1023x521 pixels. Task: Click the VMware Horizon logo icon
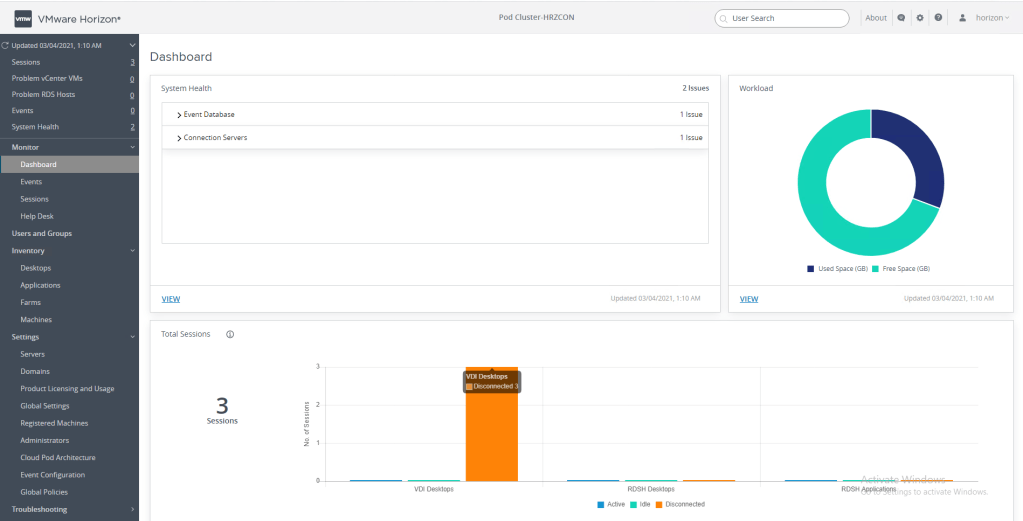coord(23,18)
